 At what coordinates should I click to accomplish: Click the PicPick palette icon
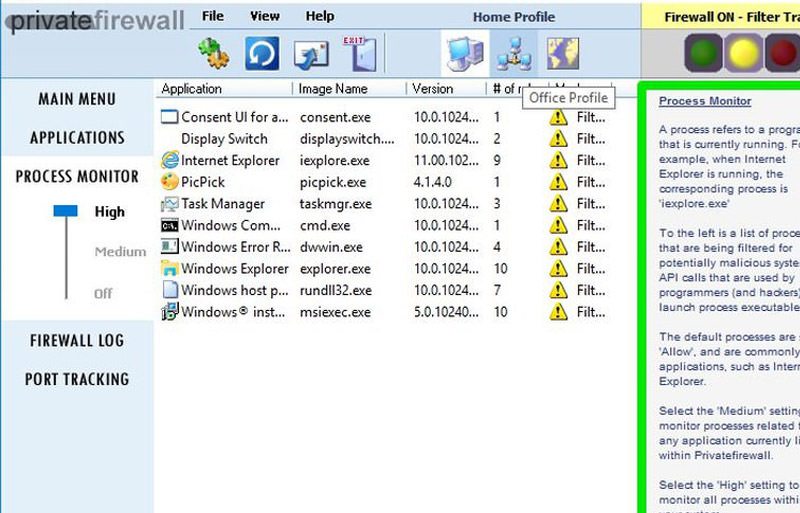(169, 182)
